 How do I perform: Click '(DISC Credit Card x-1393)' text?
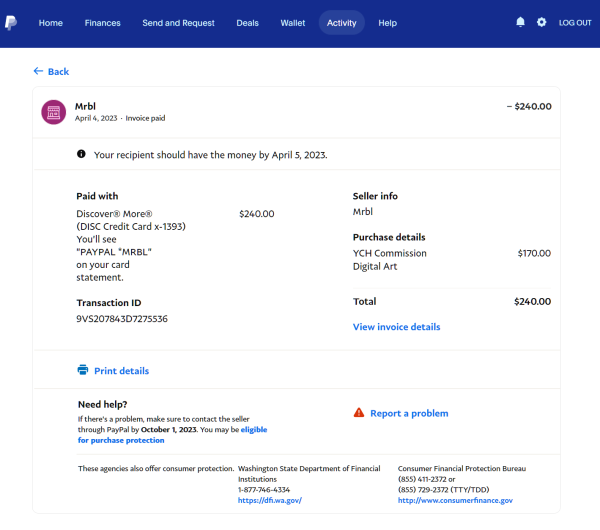131,227
